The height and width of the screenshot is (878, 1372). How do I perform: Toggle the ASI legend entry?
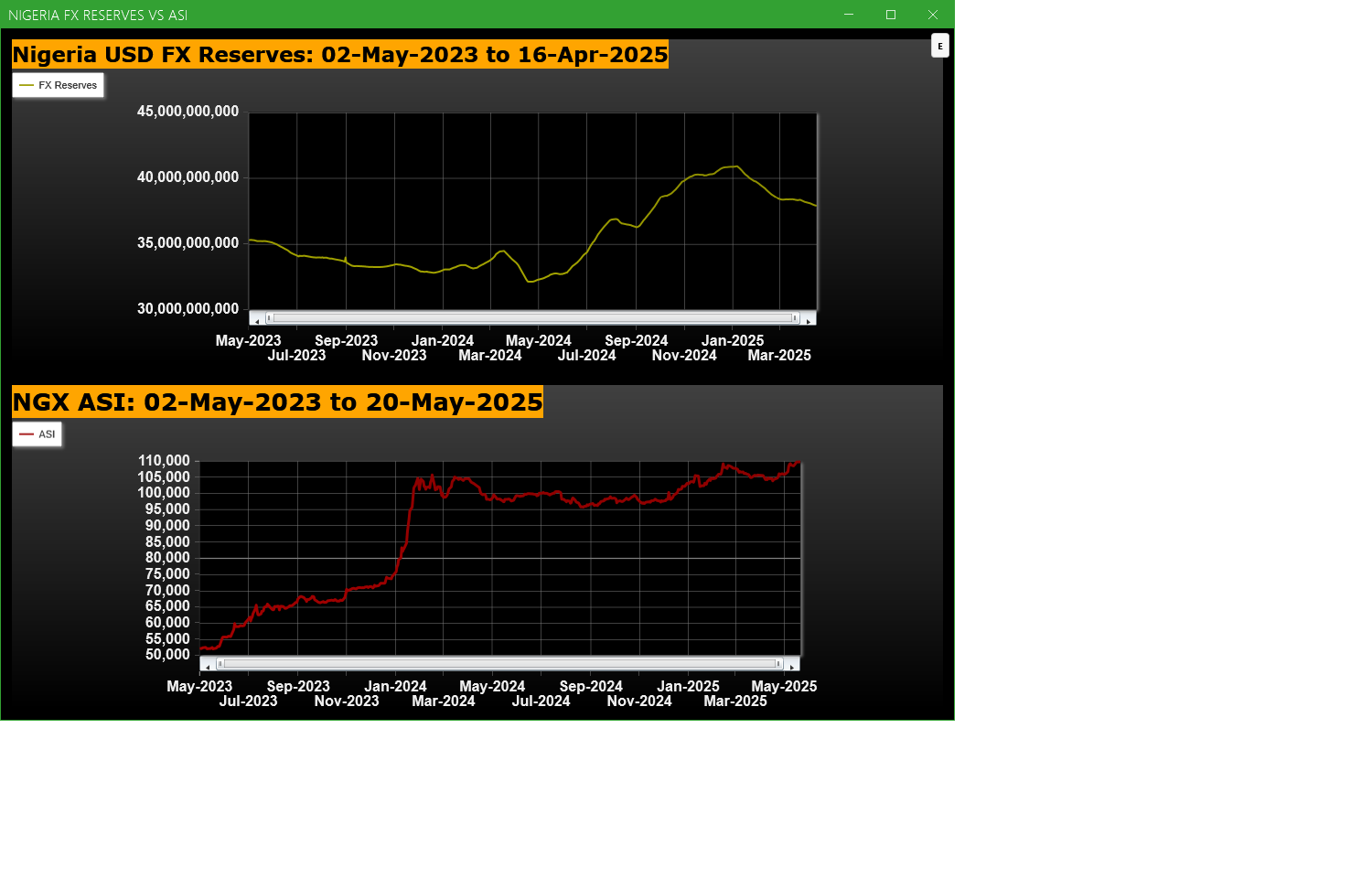click(x=38, y=434)
